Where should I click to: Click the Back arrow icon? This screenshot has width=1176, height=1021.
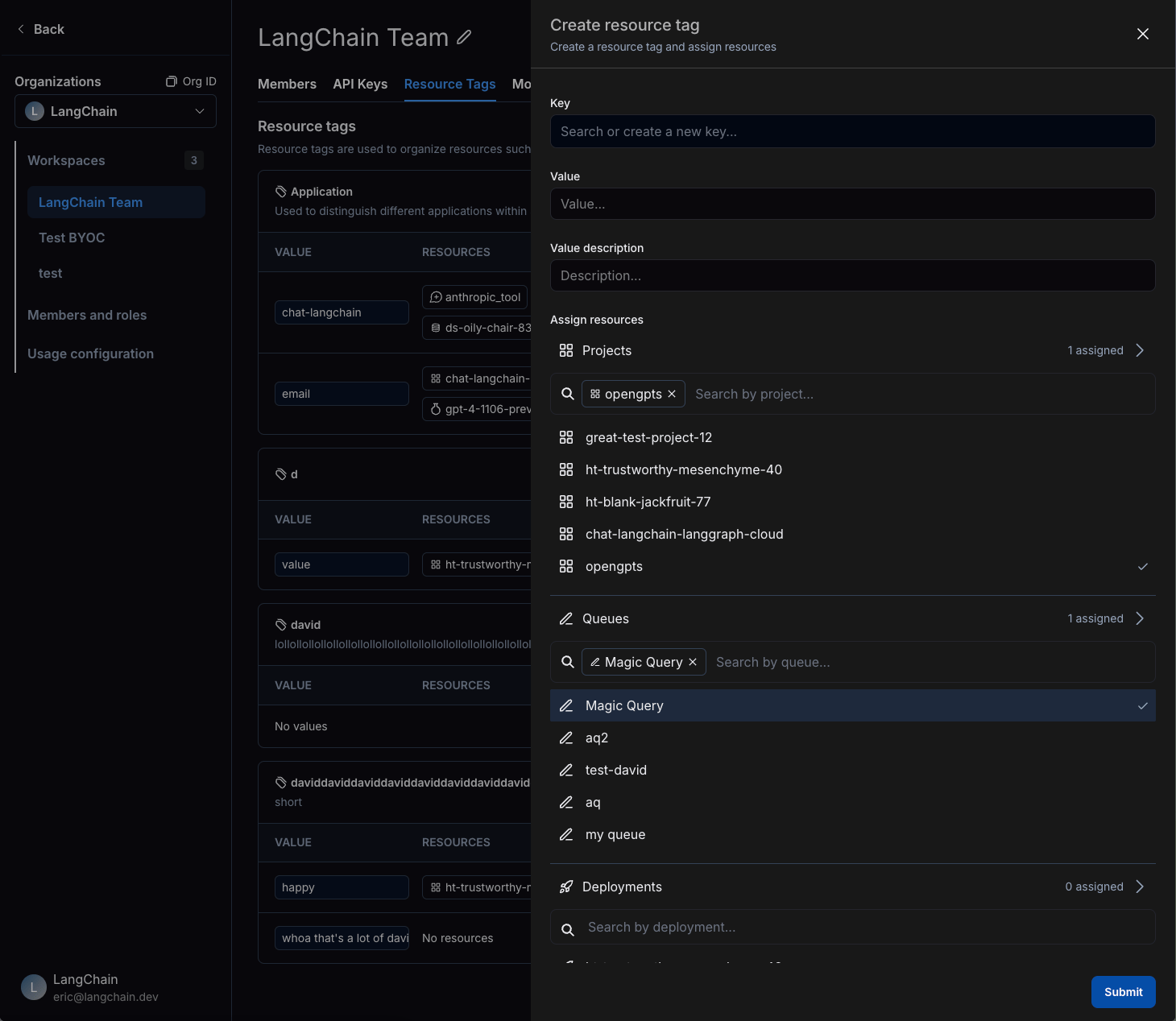coord(21,29)
